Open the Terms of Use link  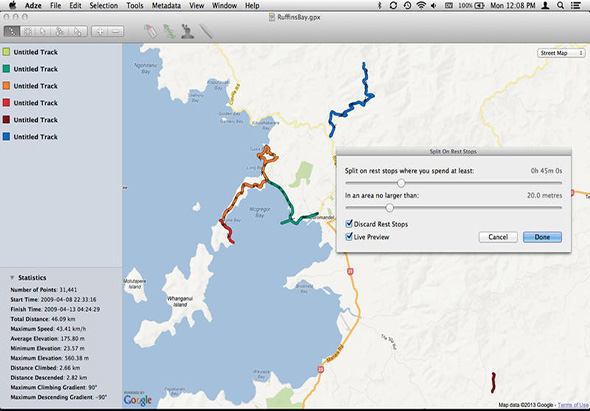[x=573, y=405]
